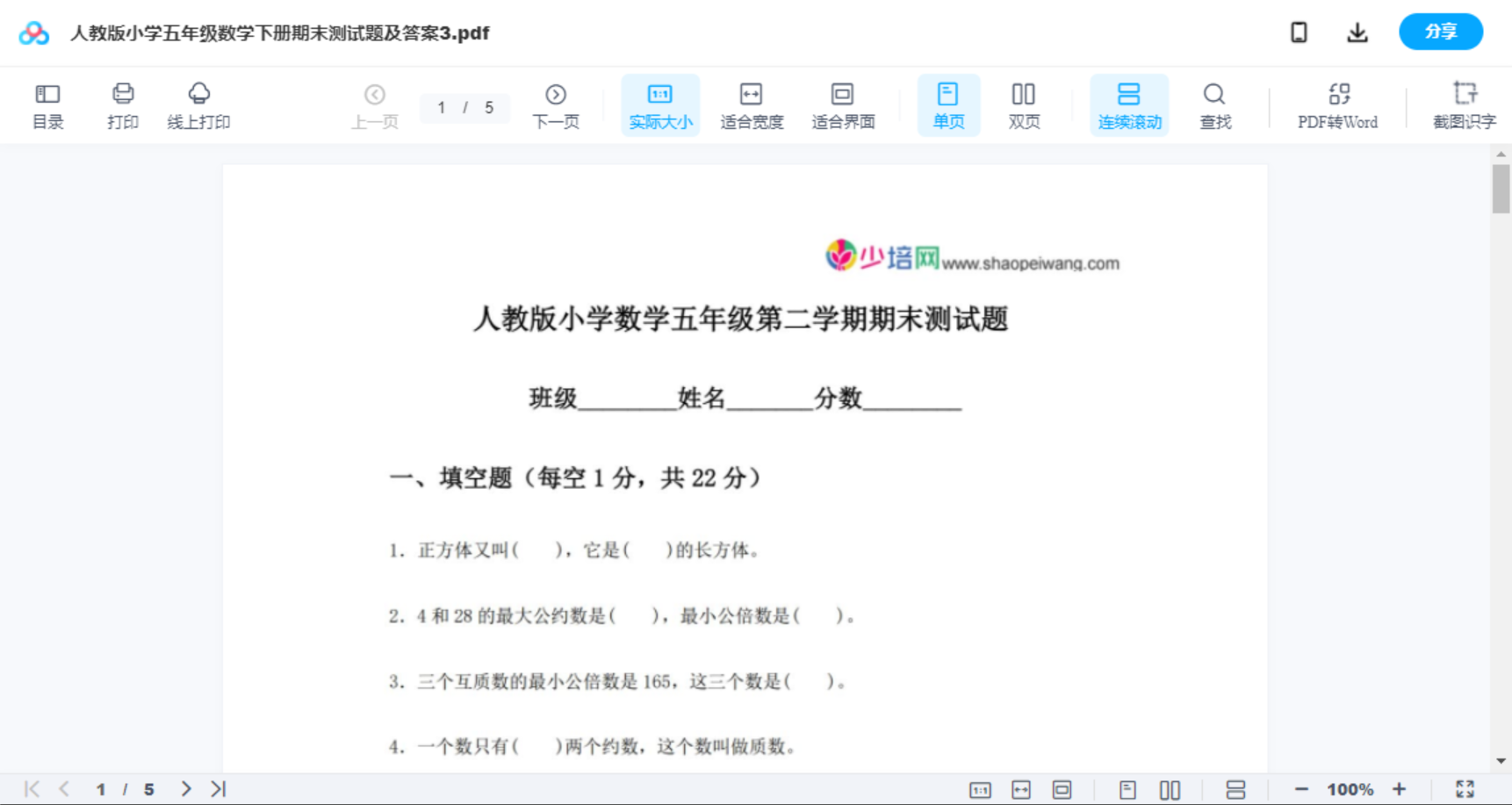Toggle 连续滚动 continuous scrolling mode
The image size is (1512, 805).
coord(1128,104)
